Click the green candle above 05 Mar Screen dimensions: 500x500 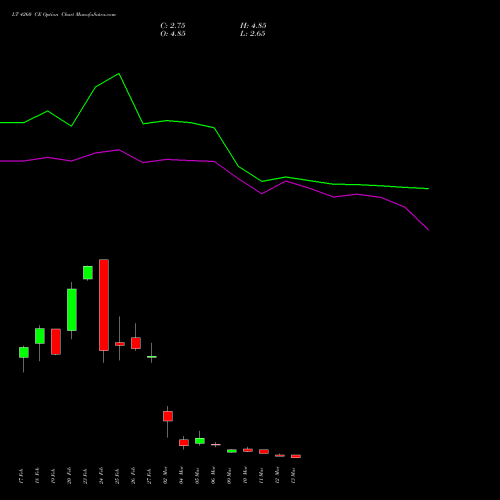pyautogui.click(x=200, y=441)
